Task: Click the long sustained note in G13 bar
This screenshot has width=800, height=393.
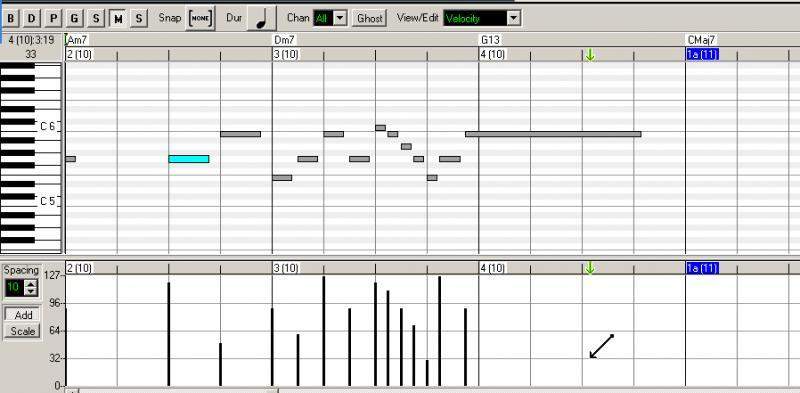Action: 553,134
